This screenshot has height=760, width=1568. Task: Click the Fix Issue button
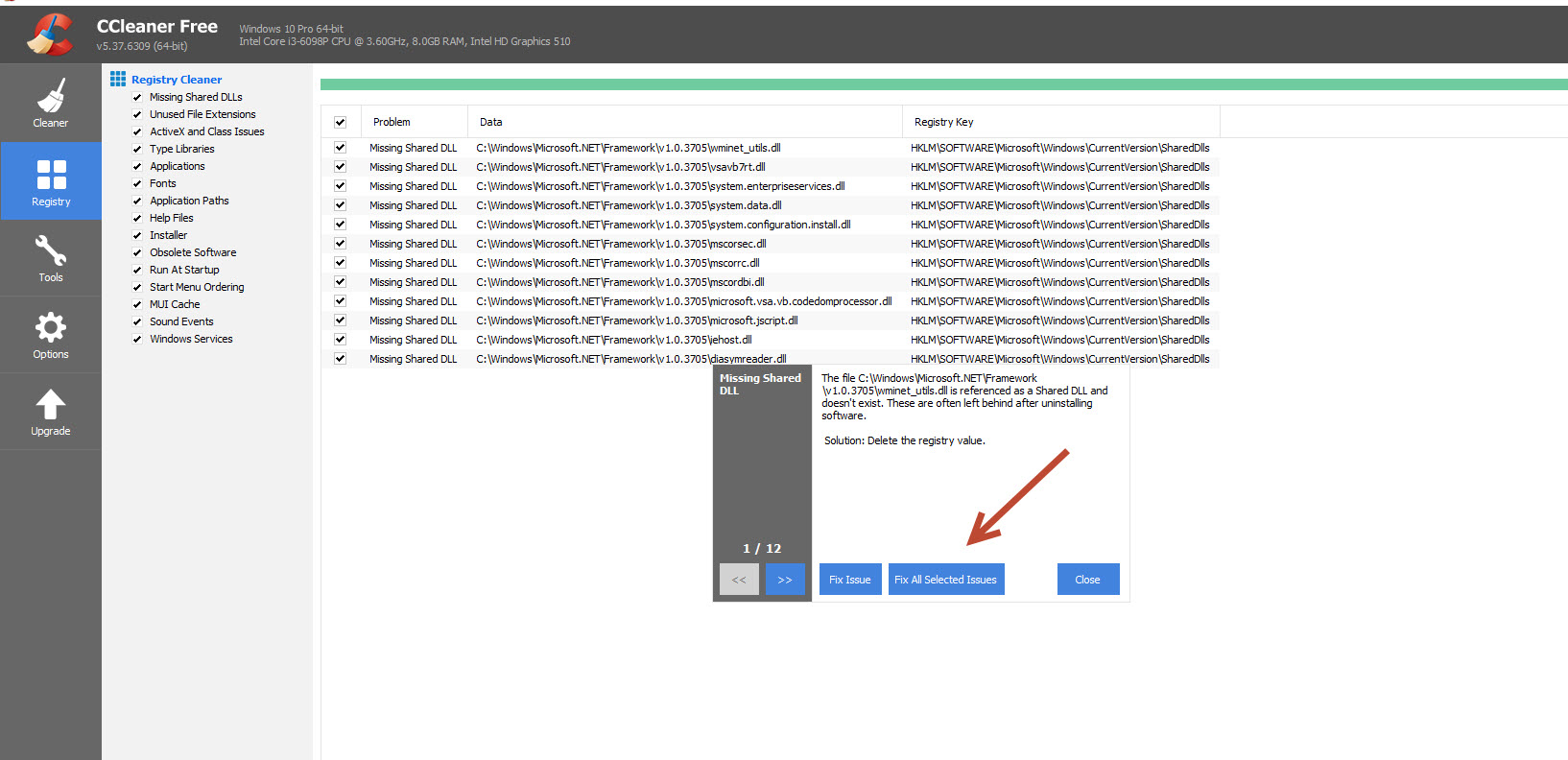pos(850,580)
